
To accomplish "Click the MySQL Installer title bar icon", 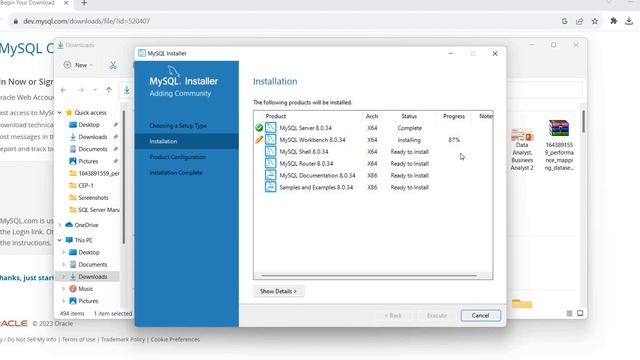I will pos(142,53).
